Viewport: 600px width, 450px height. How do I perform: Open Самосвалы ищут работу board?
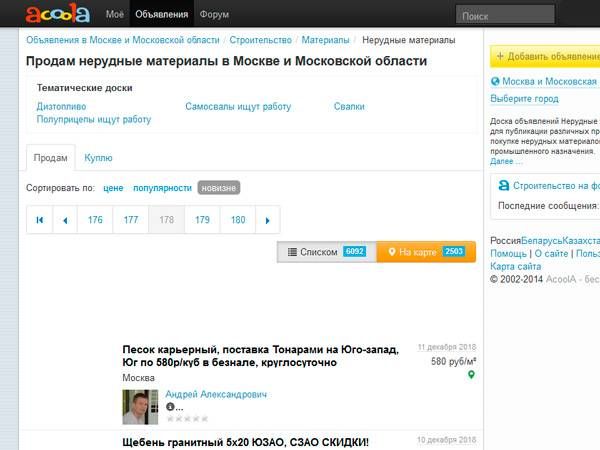tap(238, 106)
